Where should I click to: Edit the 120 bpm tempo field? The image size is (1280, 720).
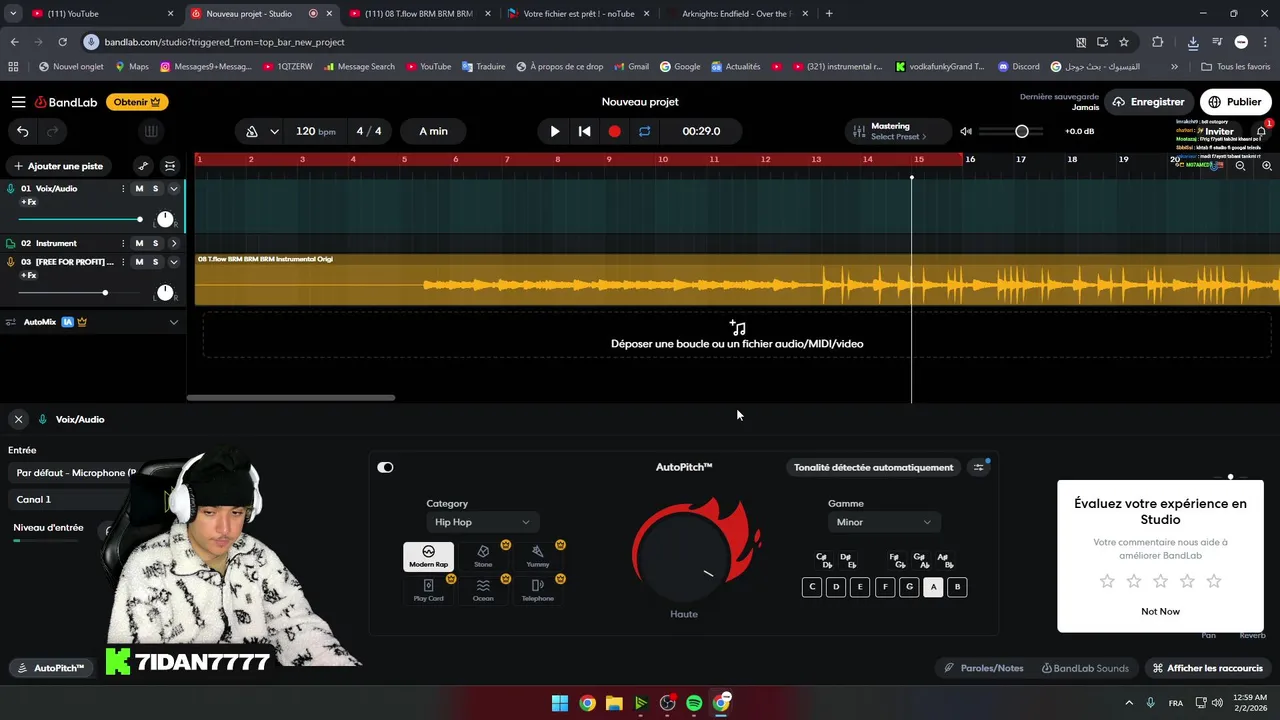click(315, 131)
